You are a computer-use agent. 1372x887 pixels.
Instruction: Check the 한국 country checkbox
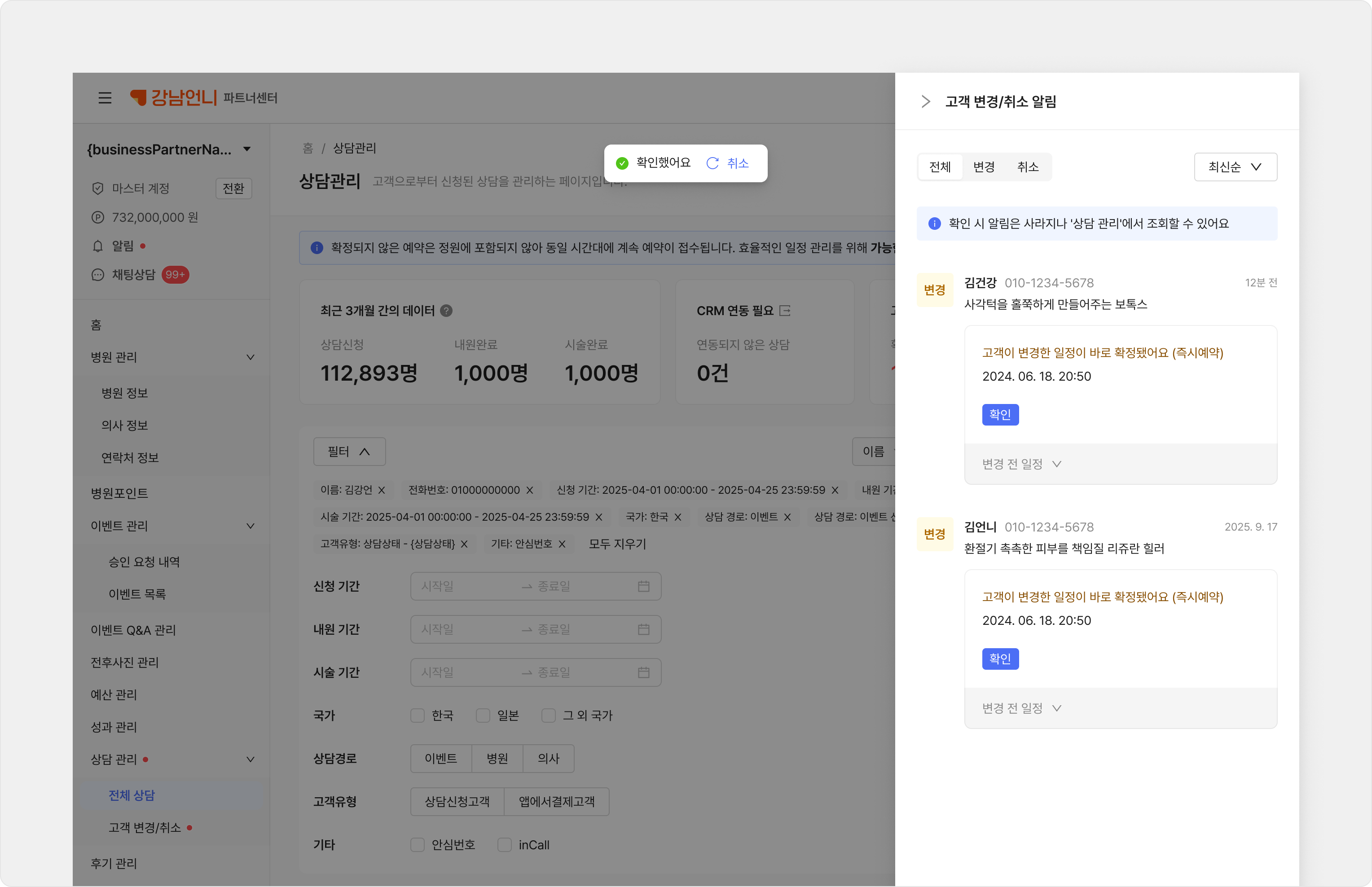[418, 716]
